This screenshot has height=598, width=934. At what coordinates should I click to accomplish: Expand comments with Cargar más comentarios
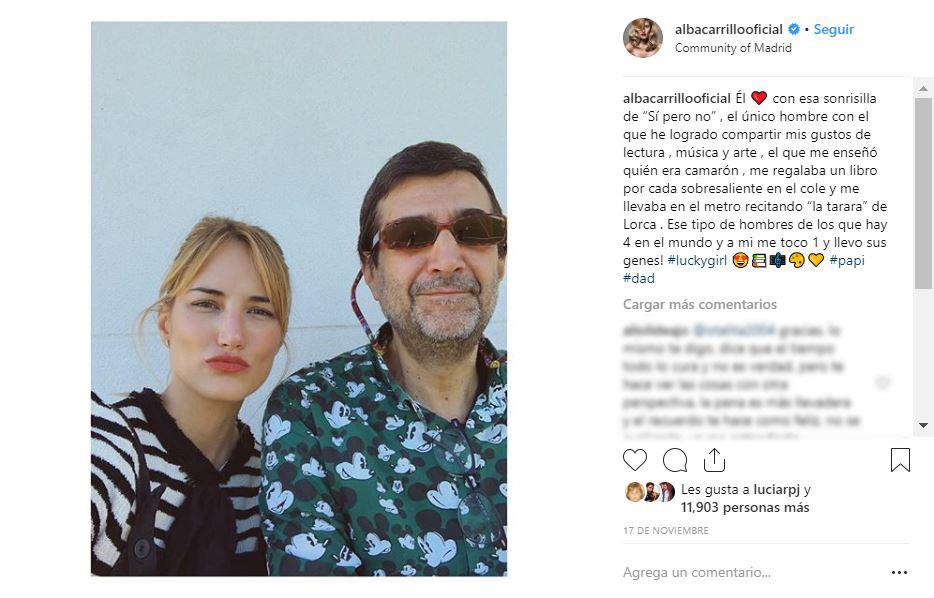700,304
